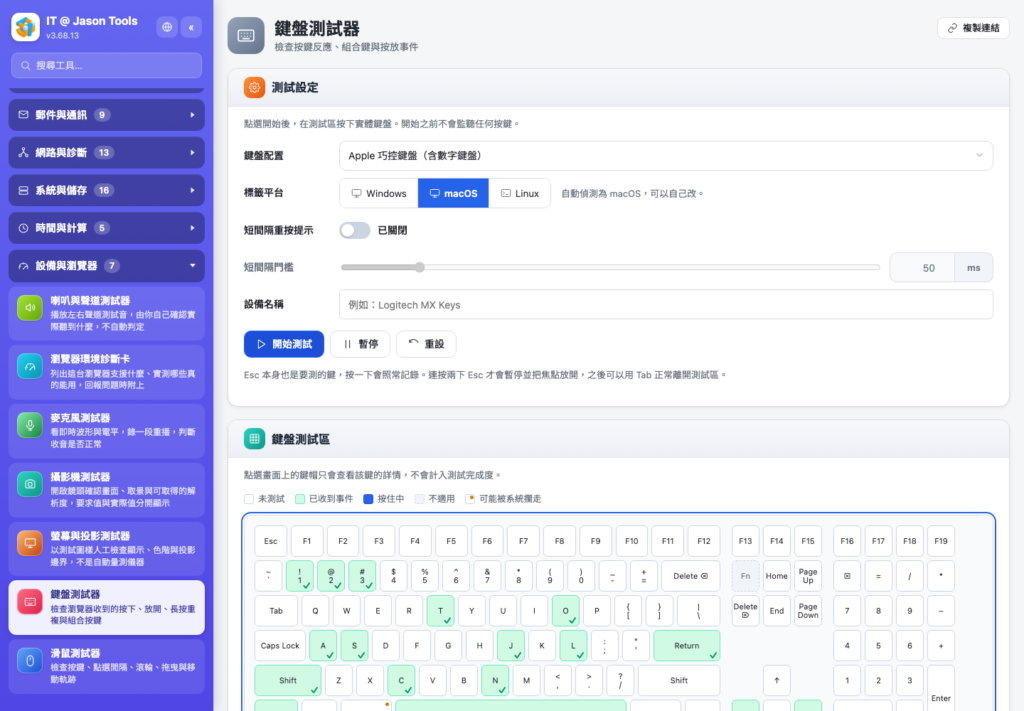Expand the 時間與計算 category
The width and height of the screenshot is (1024, 711).
point(106,228)
